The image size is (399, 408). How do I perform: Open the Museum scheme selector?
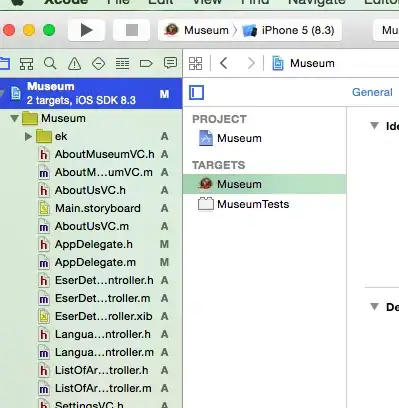(x=196, y=30)
